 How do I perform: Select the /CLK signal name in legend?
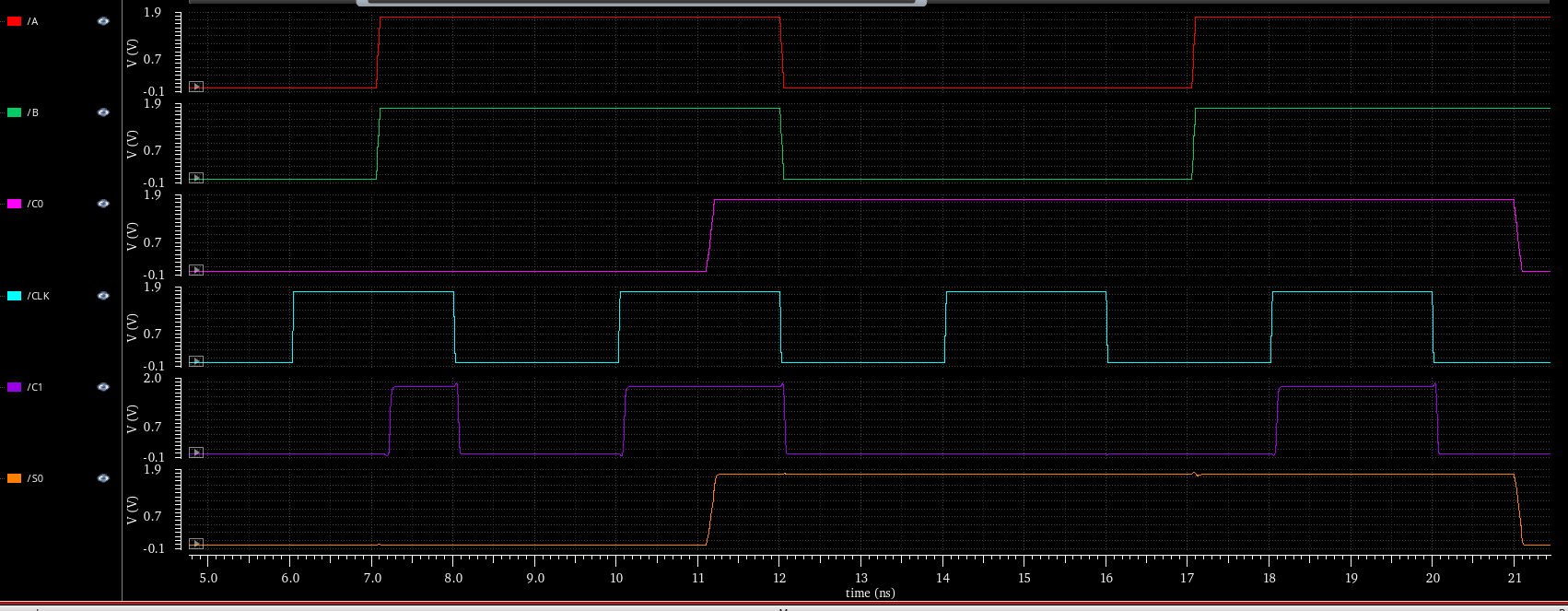click(x=39, y=296)
